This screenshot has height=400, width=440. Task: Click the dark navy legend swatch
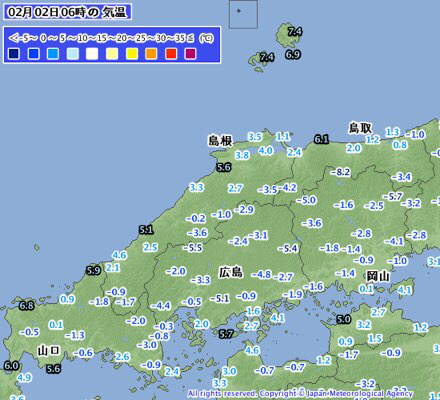(14, 54)
